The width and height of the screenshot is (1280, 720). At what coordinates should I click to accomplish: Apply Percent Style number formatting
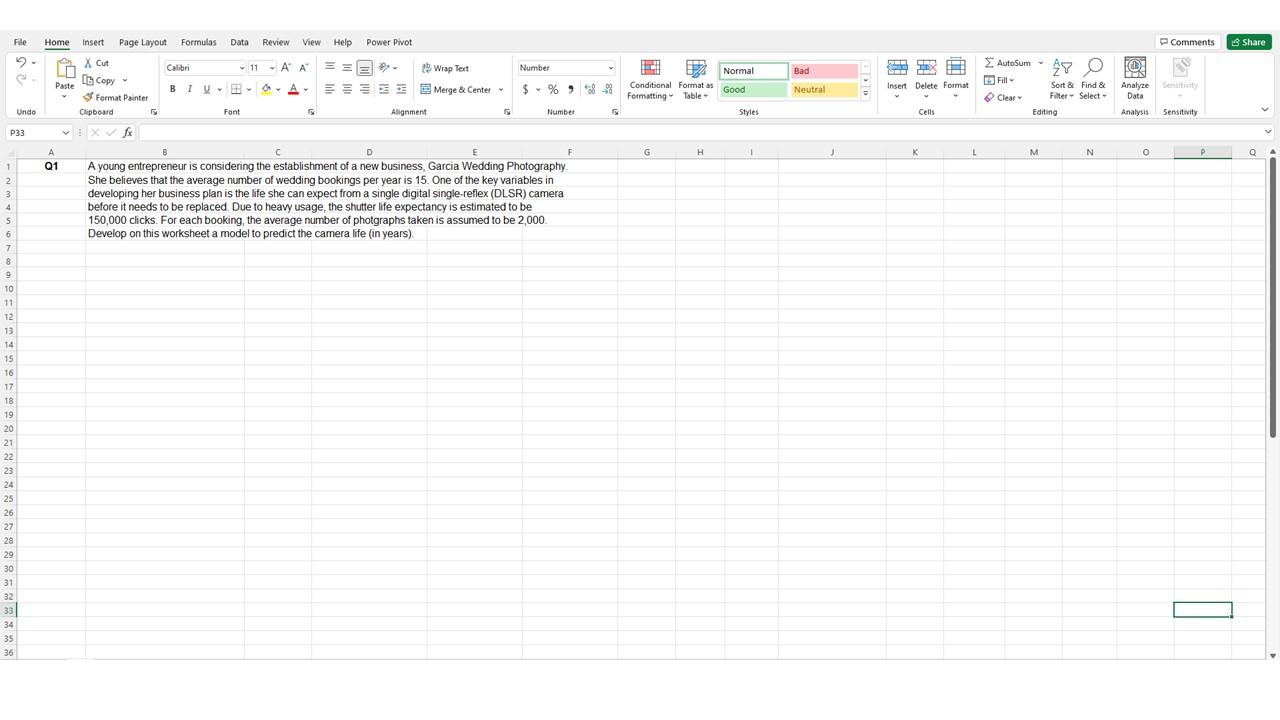pos(553,89)
